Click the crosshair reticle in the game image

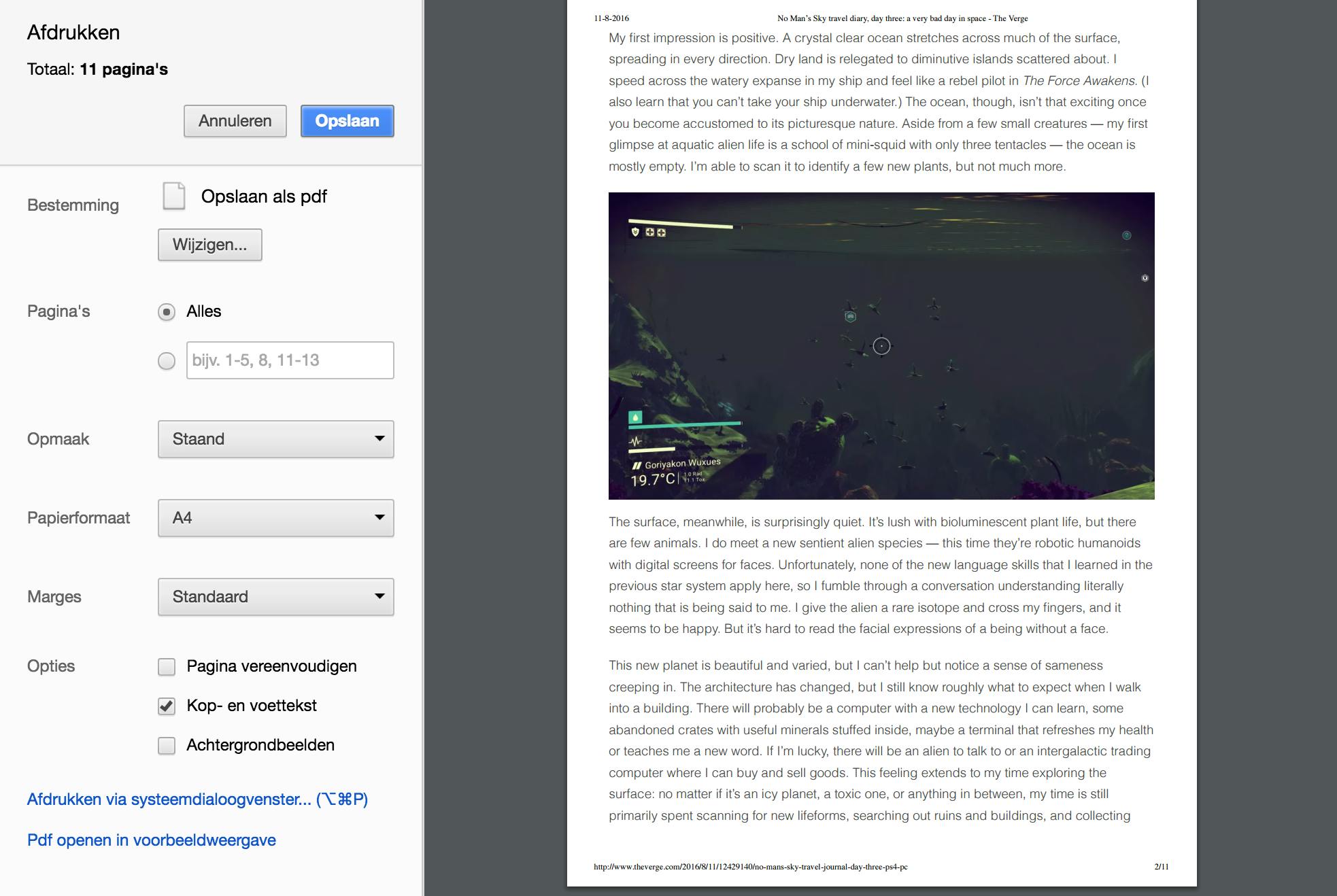[881, 346]
